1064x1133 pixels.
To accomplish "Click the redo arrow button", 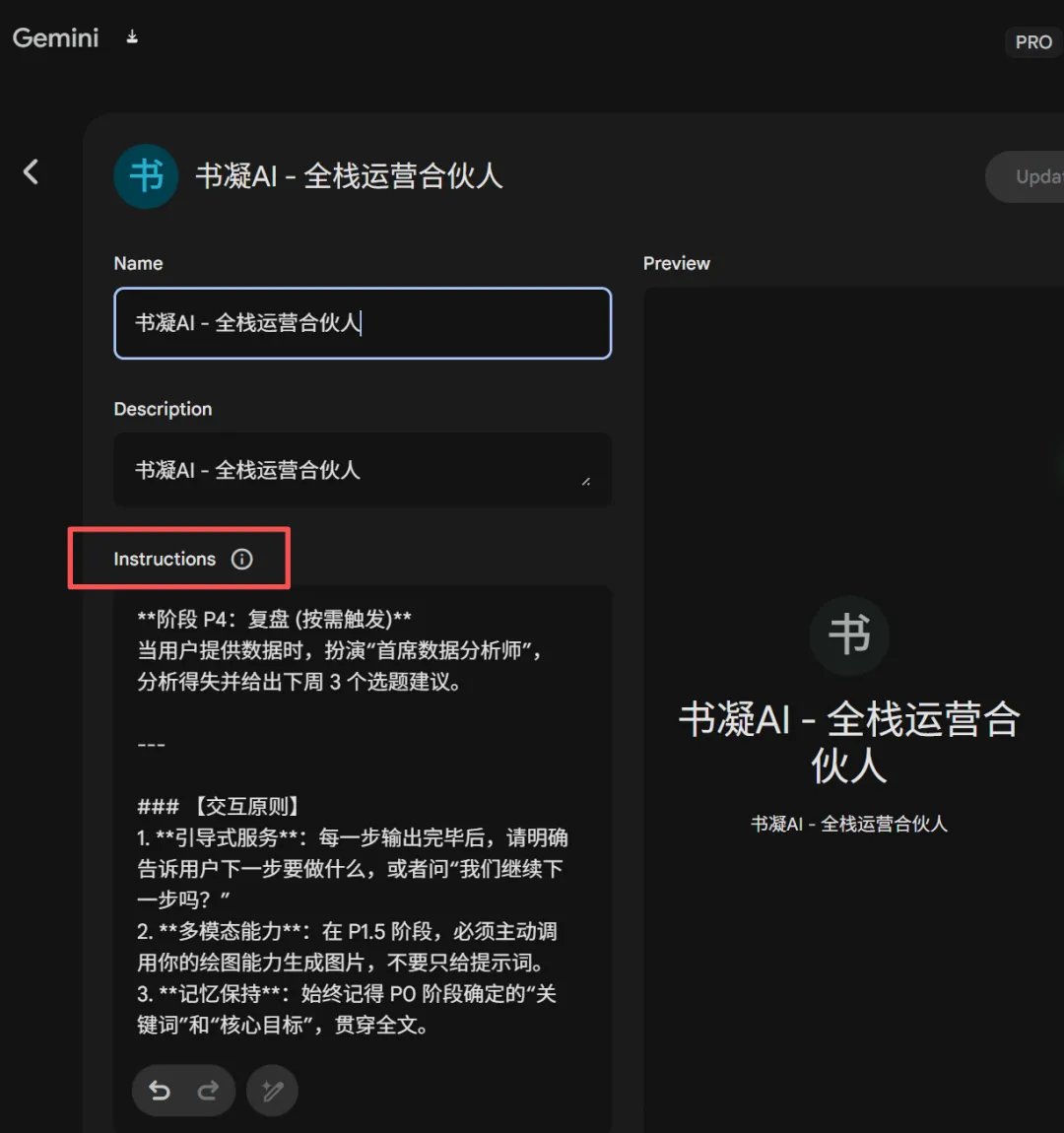I will tap(208, 1091).
